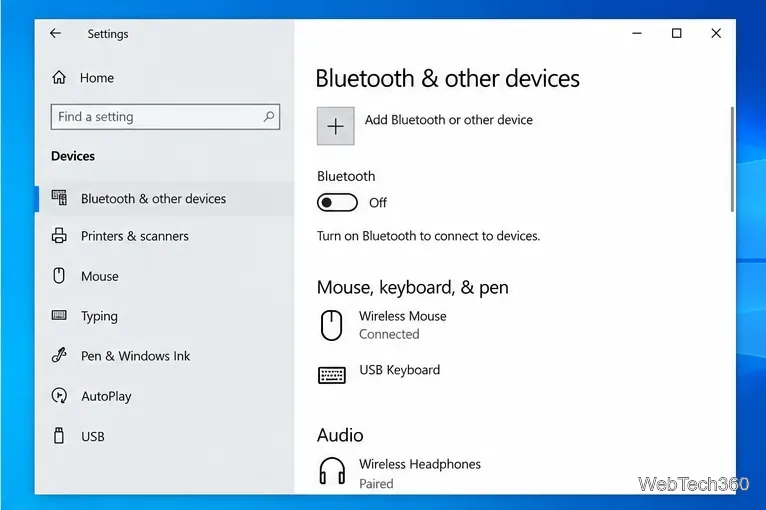Image resolution: width=766 pixels, height=510 pixels.
Task: Click the Wireless Mouse device icon
Action: (x=331, y=325)
